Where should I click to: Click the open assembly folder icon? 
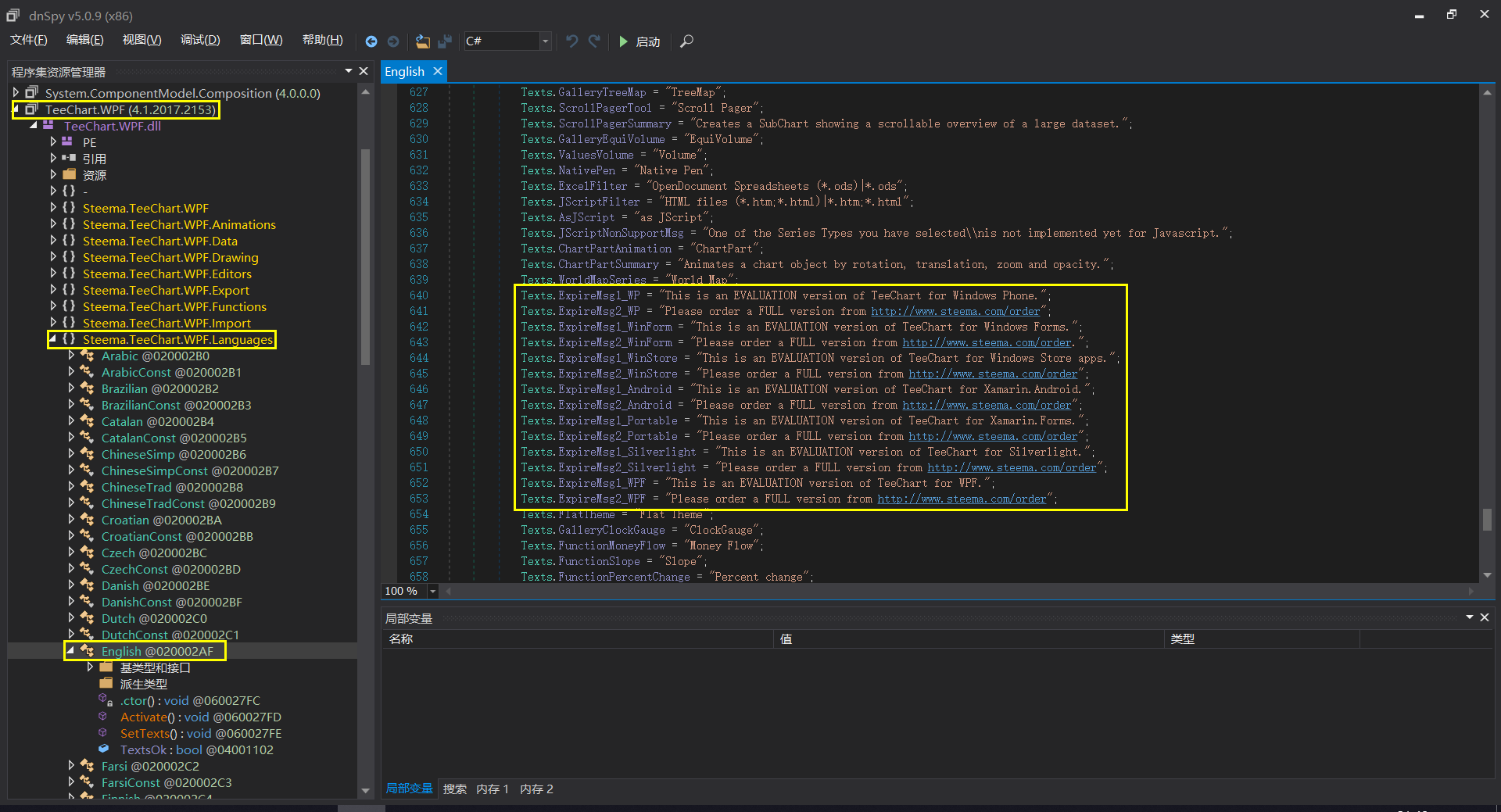click(x=422, y=41)
